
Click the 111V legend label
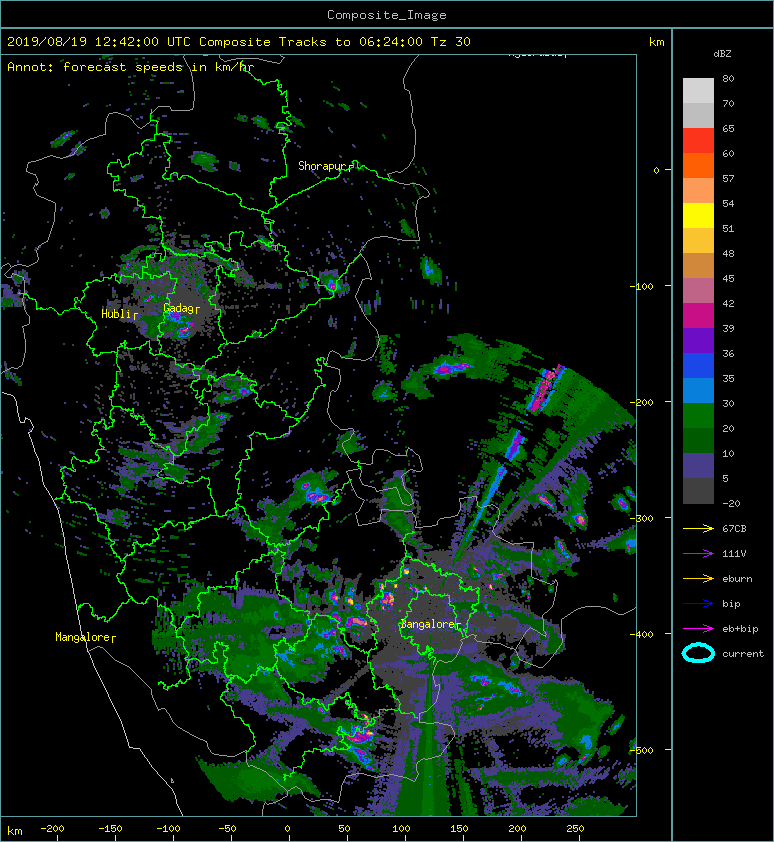coord(734,554)
